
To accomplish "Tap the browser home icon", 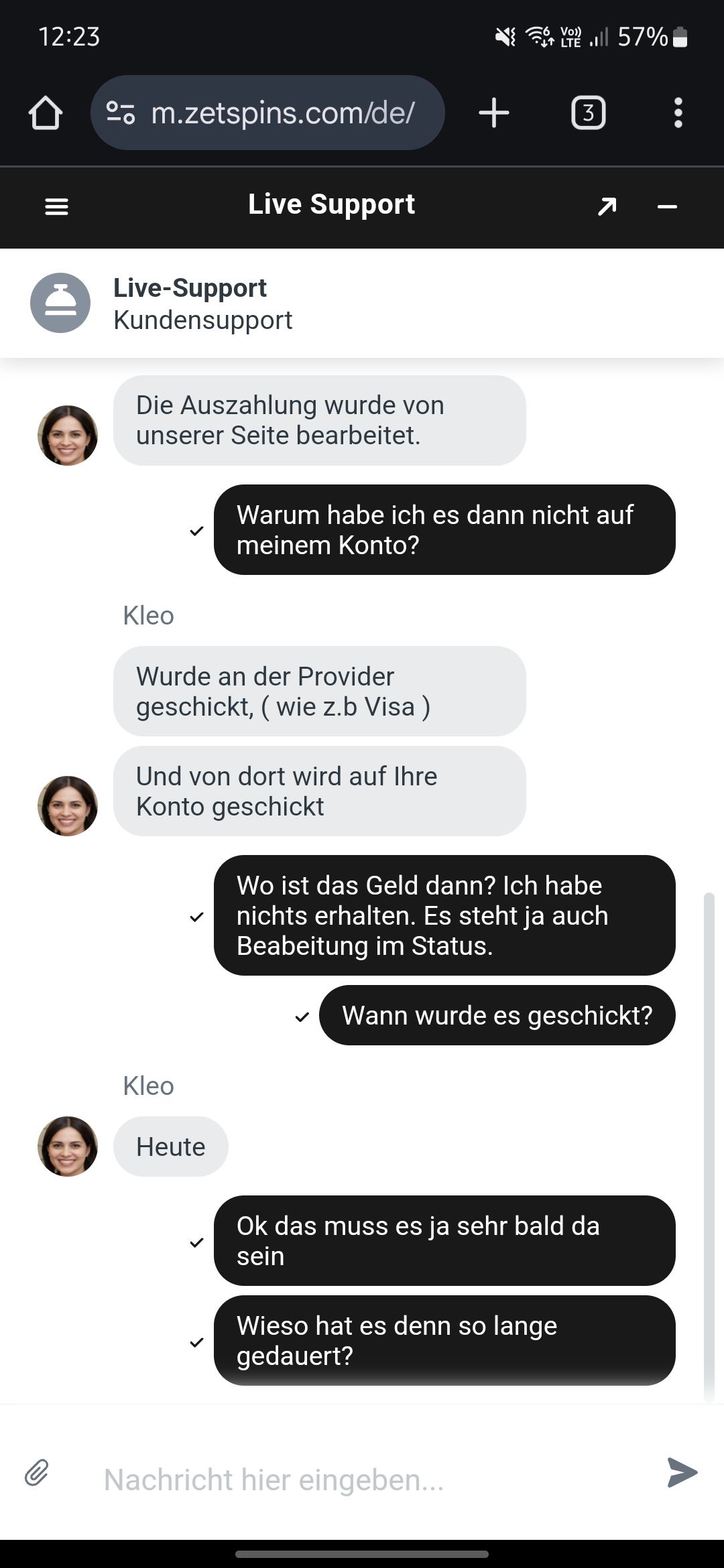I will pyautogui.click(x=46, y=113).
